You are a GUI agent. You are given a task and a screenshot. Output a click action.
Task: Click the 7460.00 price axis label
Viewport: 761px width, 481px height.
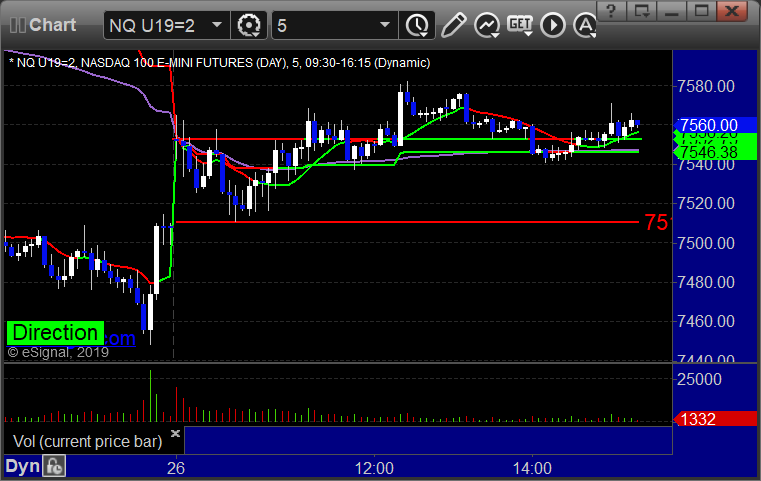click(706, 321)
